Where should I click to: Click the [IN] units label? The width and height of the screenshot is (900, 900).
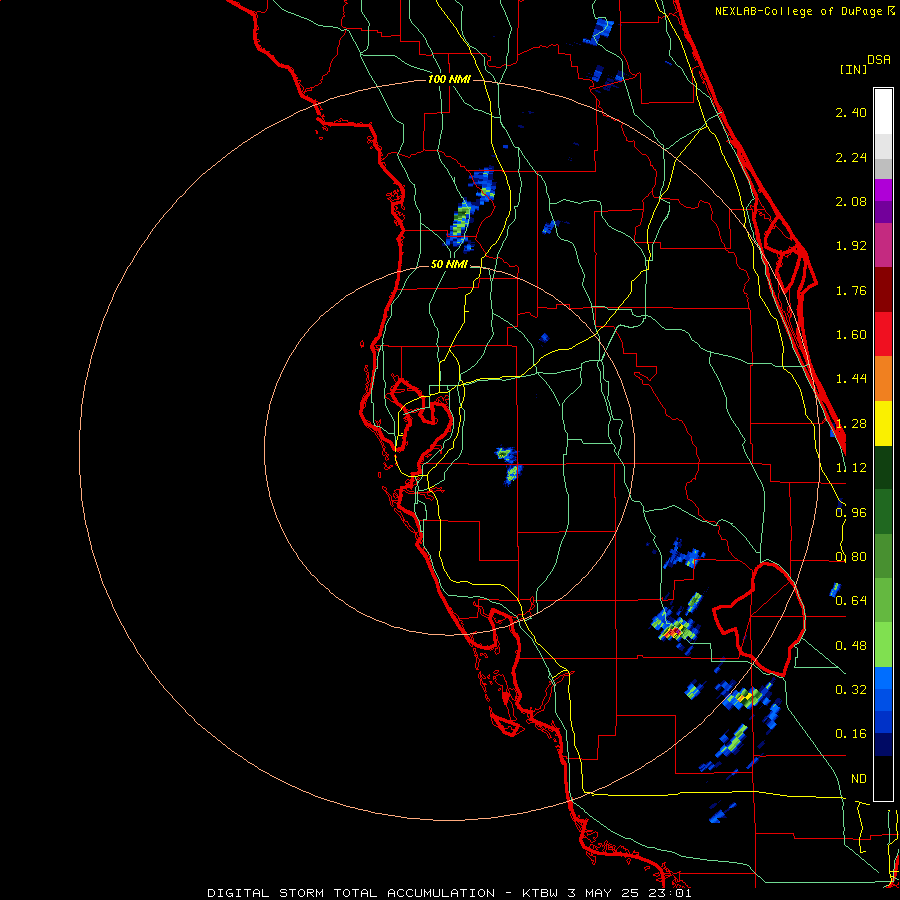(x=853, y=69)
